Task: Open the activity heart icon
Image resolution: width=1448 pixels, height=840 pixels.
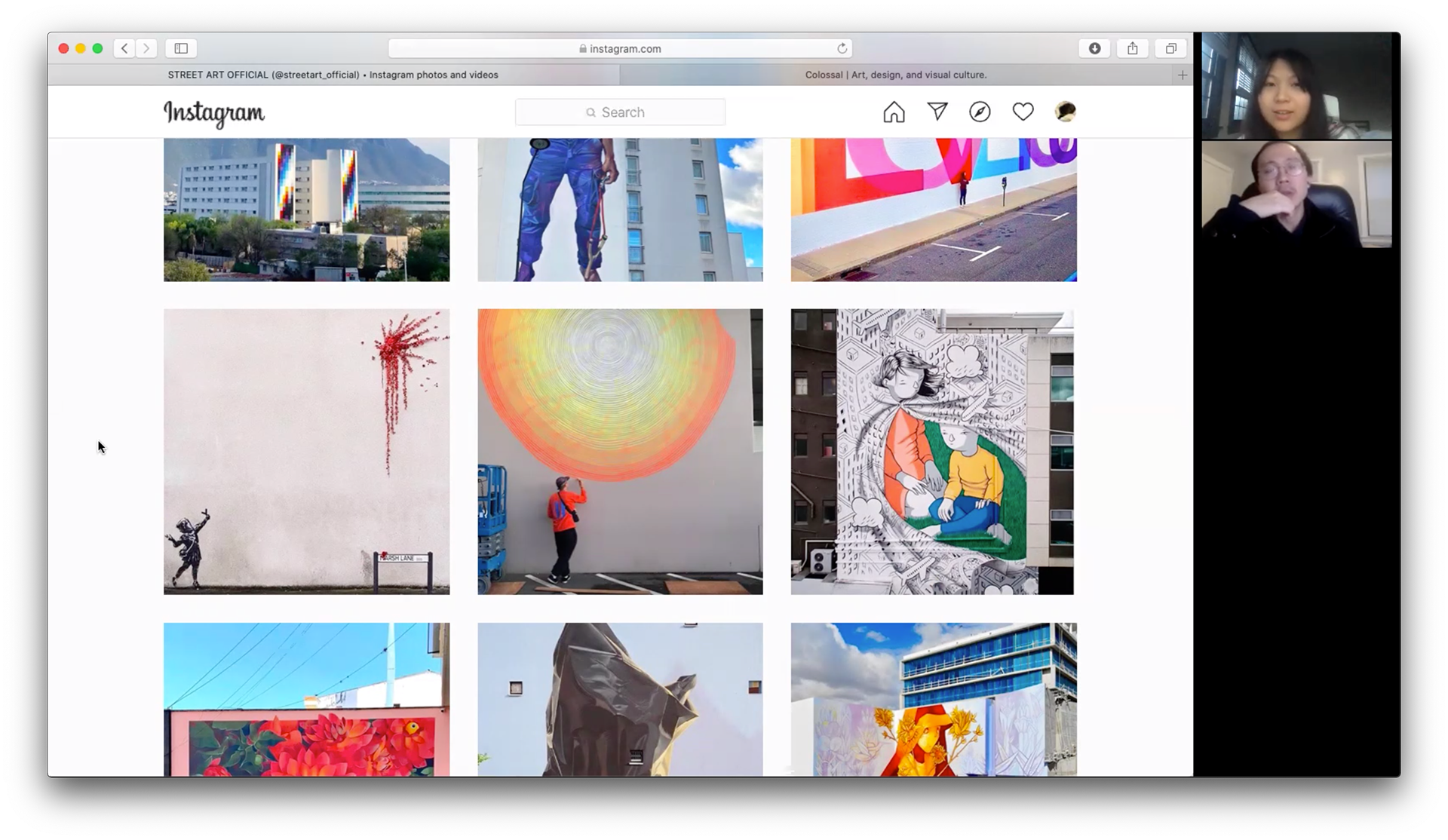Action: [1023, 112]
